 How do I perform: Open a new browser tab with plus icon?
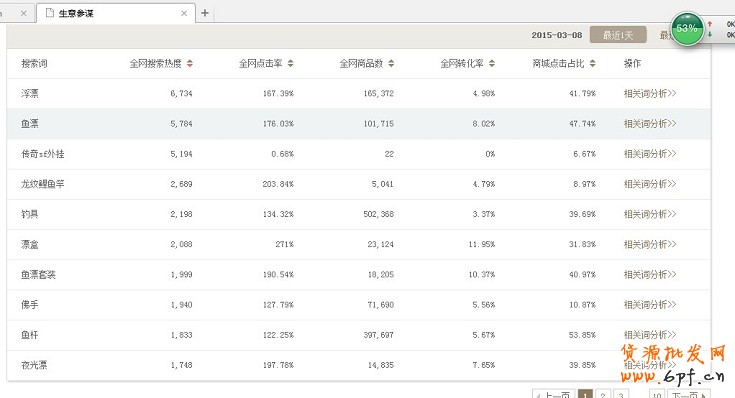click(205, 13)
